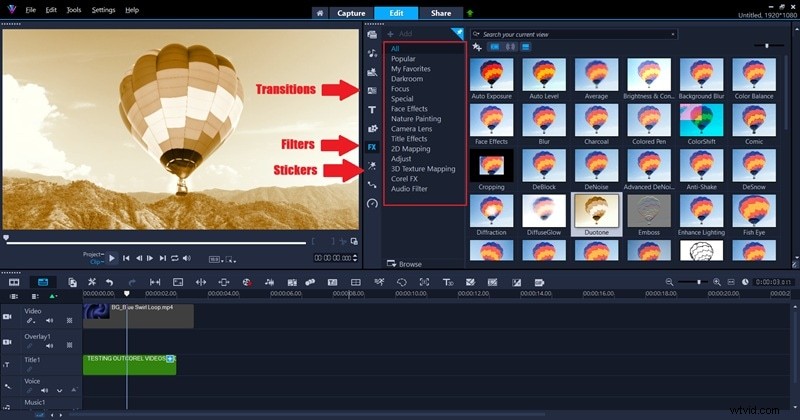Adjust thumbnail size slider in library
Image resolution: width=800 pixels, height=420 pixels.
click(x=767, y=46)
